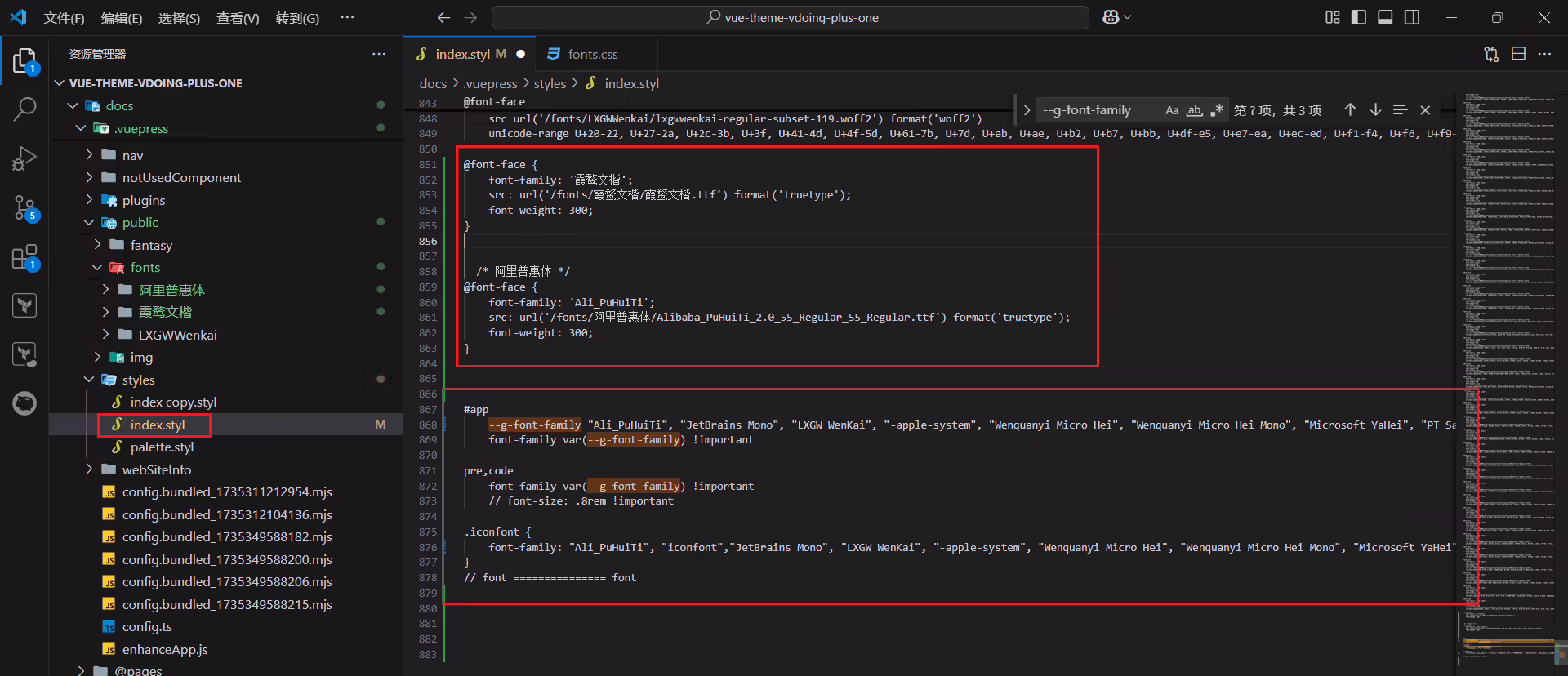Toggle Match Whole Word in find widget
Viewport: 1568px width, 676px height.
point(1194,110)
